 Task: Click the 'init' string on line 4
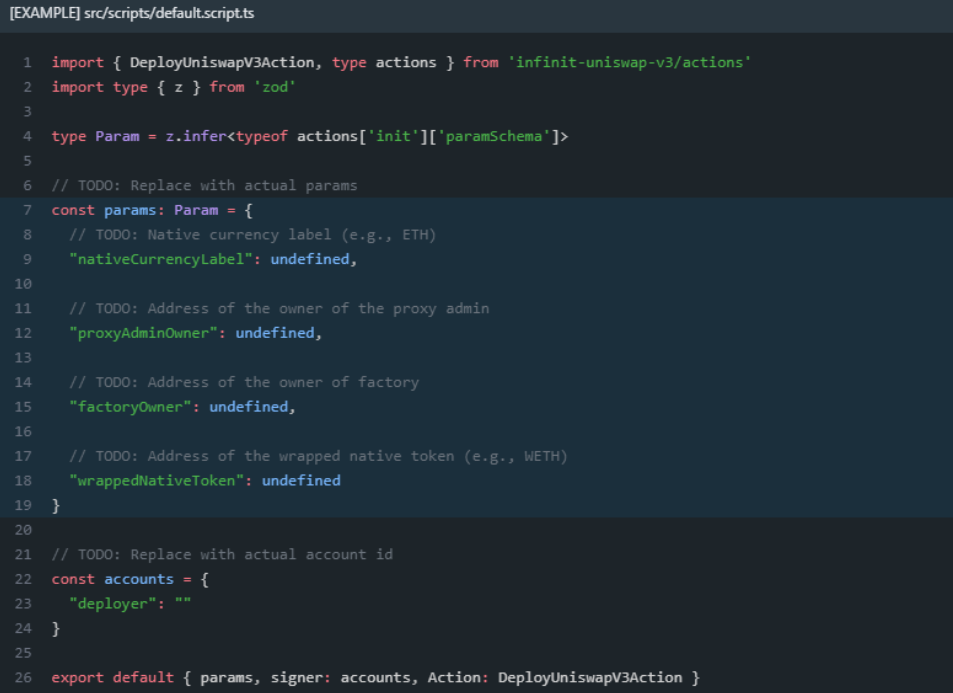(x=393, y=136)
